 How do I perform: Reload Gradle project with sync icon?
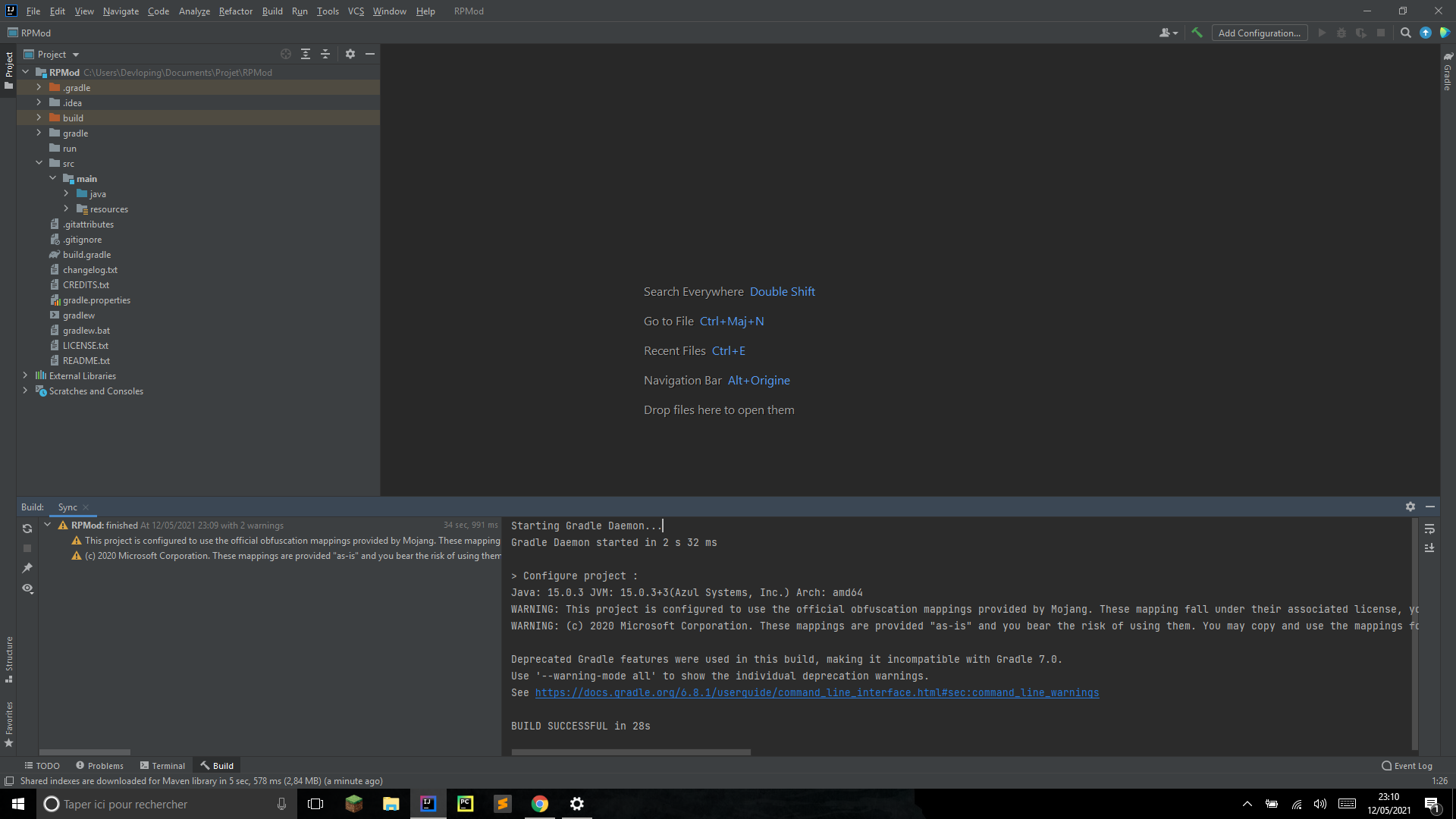(x=27, y=529)
